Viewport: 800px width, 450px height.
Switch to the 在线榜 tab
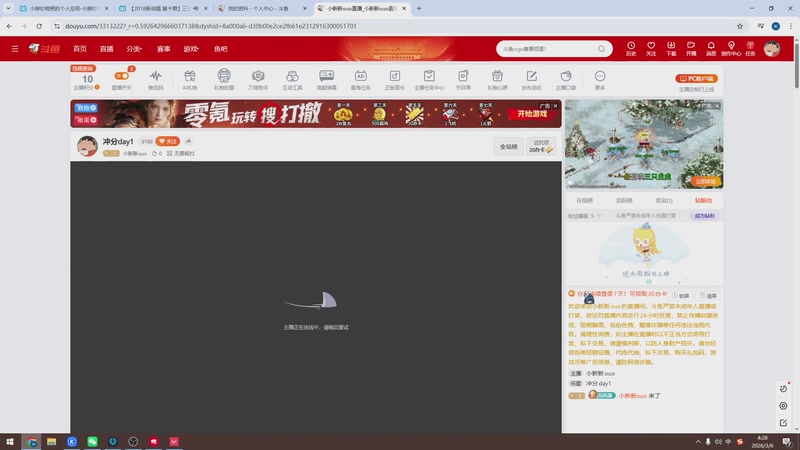tap(584, 201)
